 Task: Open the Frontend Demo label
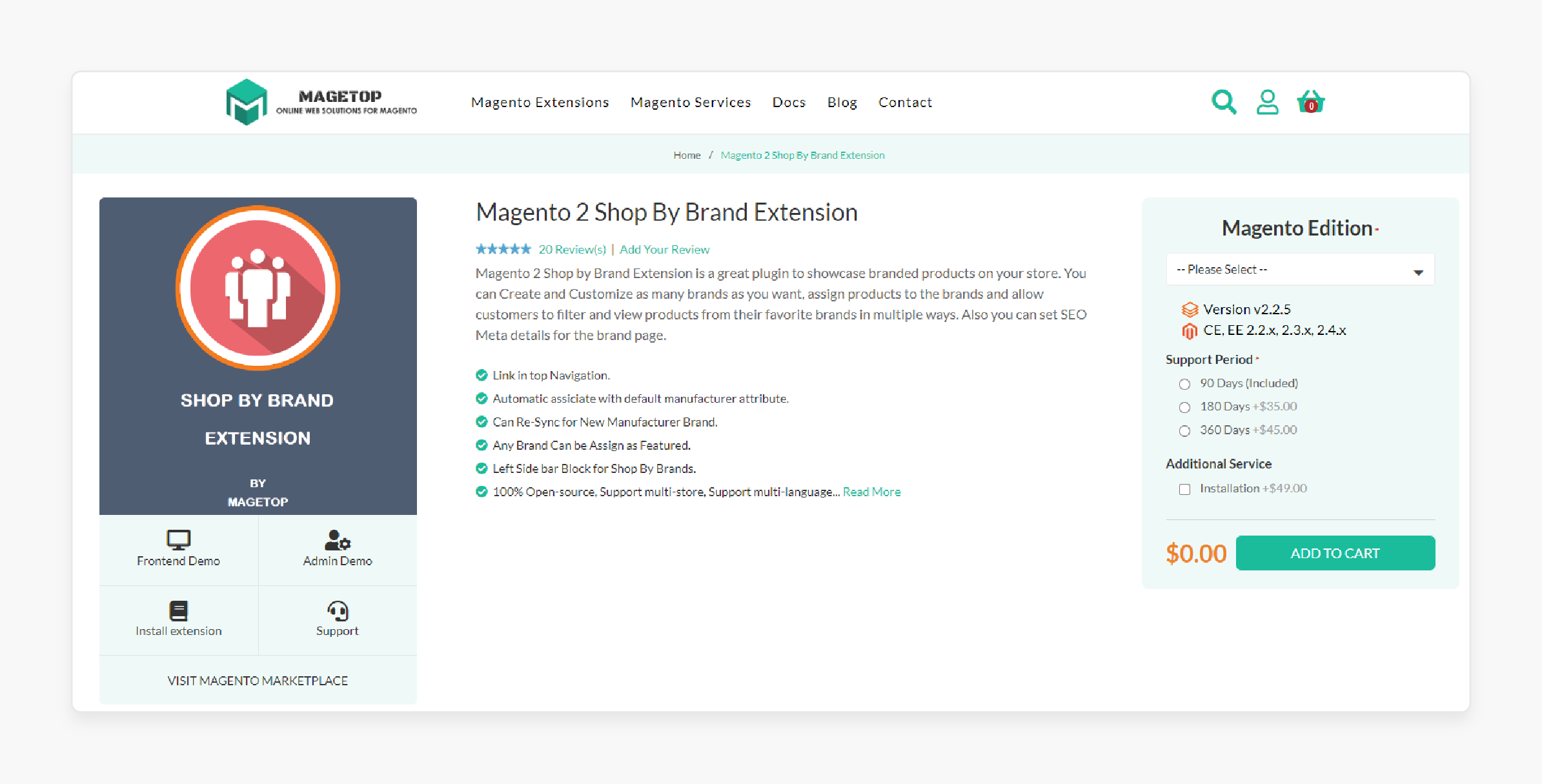tap(178, 561)
